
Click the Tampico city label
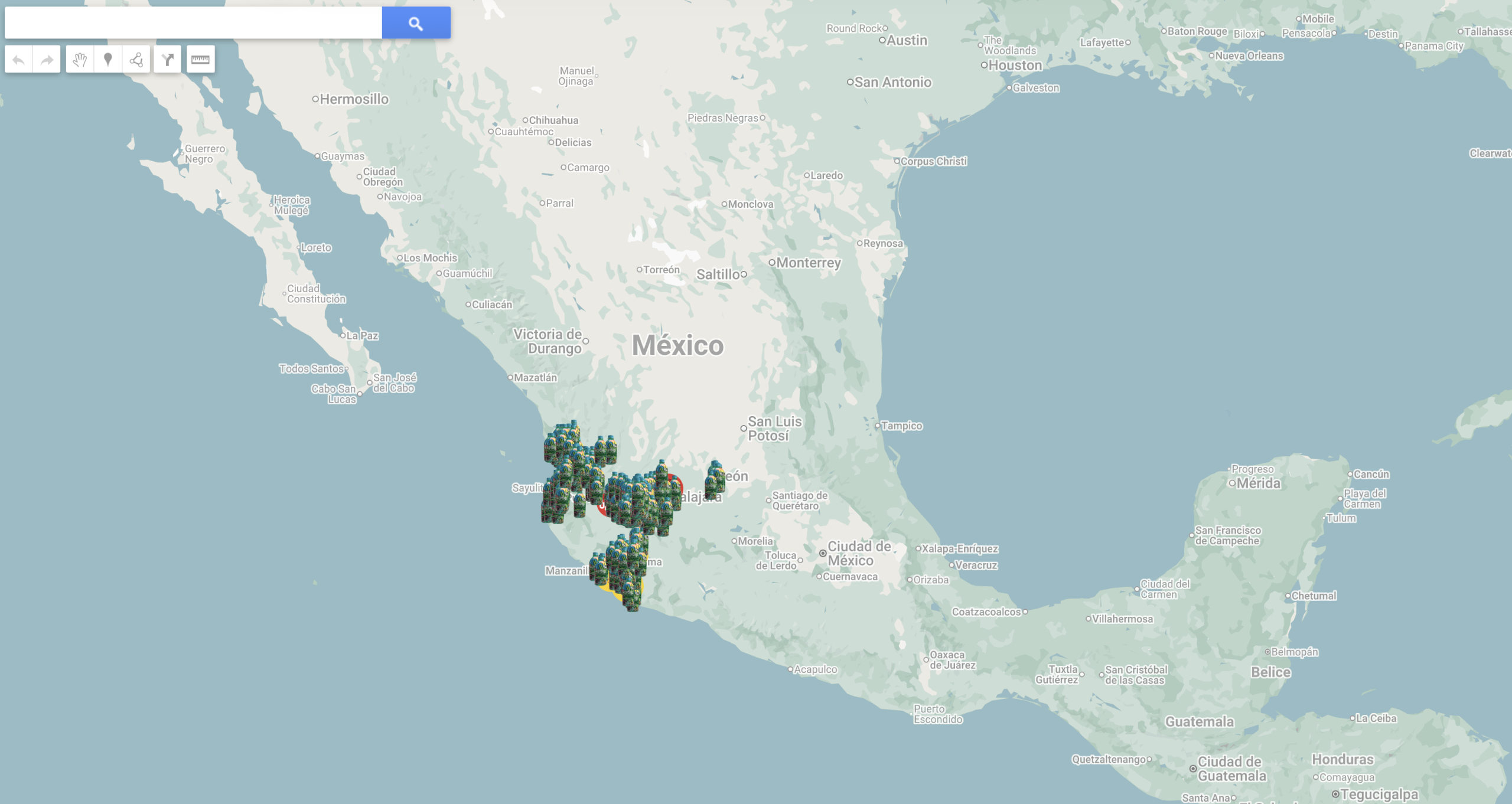point(901,426)
